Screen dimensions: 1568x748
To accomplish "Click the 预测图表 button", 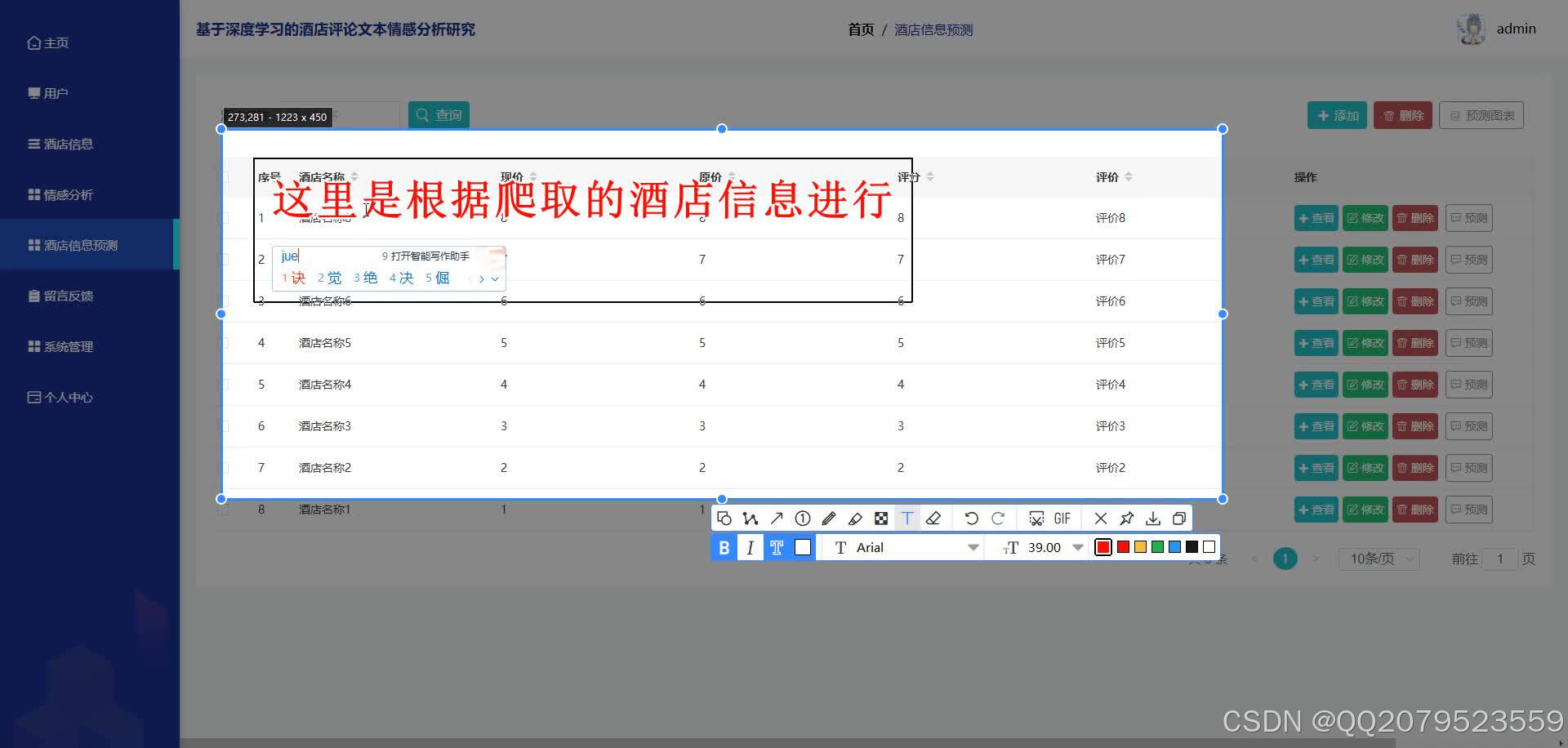I will point(1481,114).
